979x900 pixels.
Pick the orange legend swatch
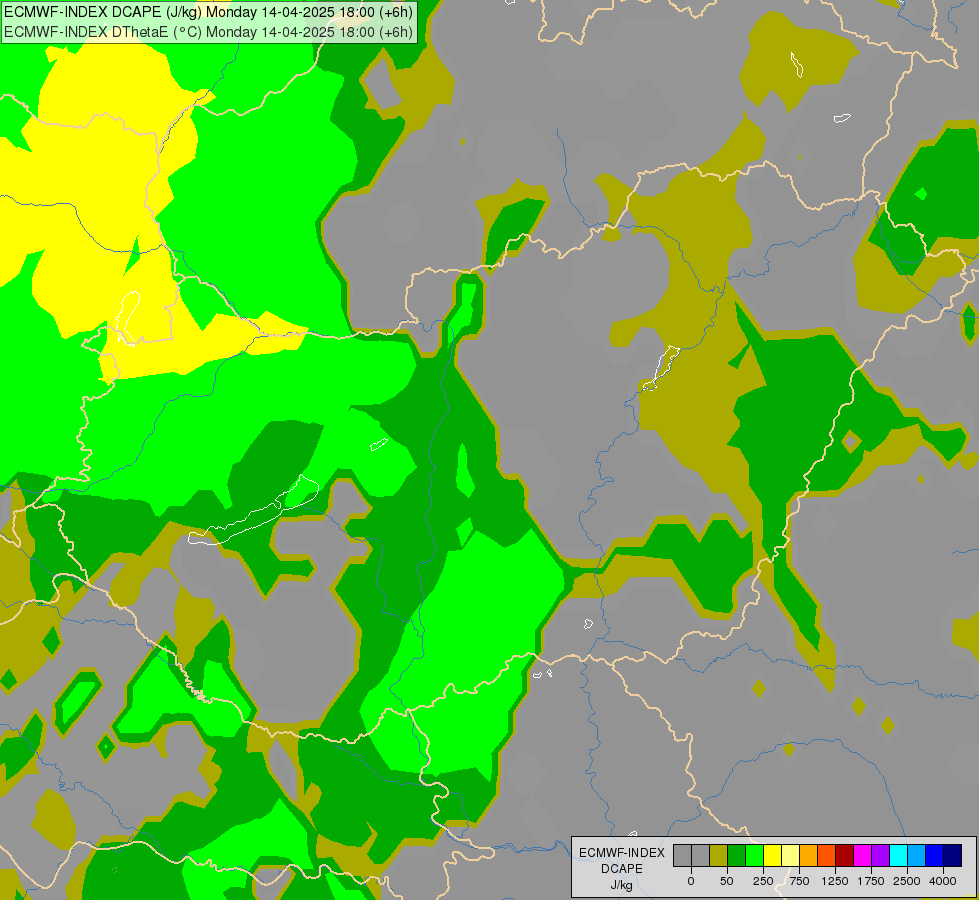tap(809, 855)
